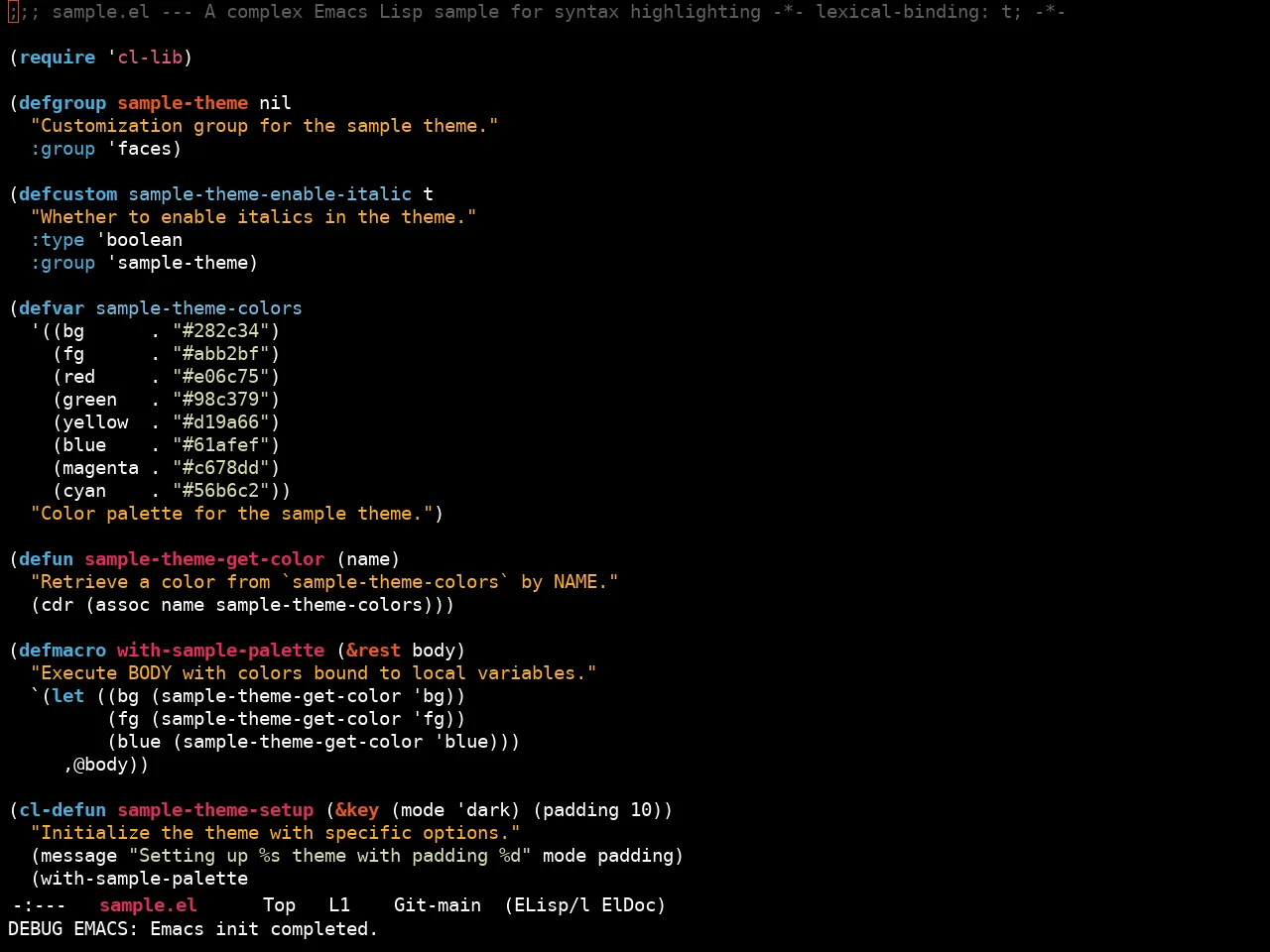Image resolution: width=1270 pixels, height=952 pixels.
Task: Click the defmacro keyword
Action: click(62, 651)
